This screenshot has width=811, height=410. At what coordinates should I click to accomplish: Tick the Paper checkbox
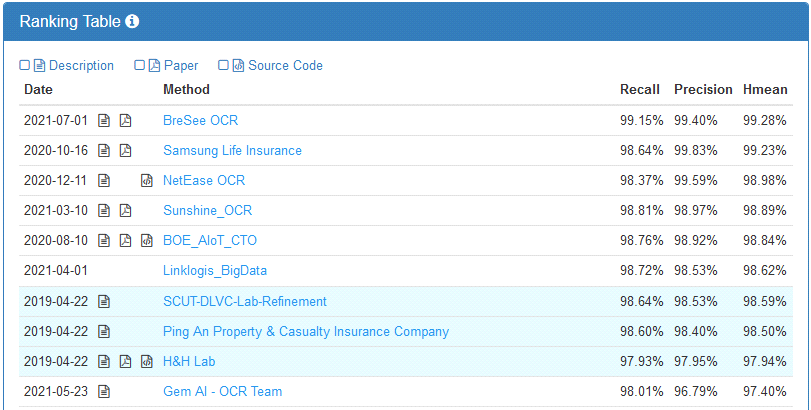(139, 65)
